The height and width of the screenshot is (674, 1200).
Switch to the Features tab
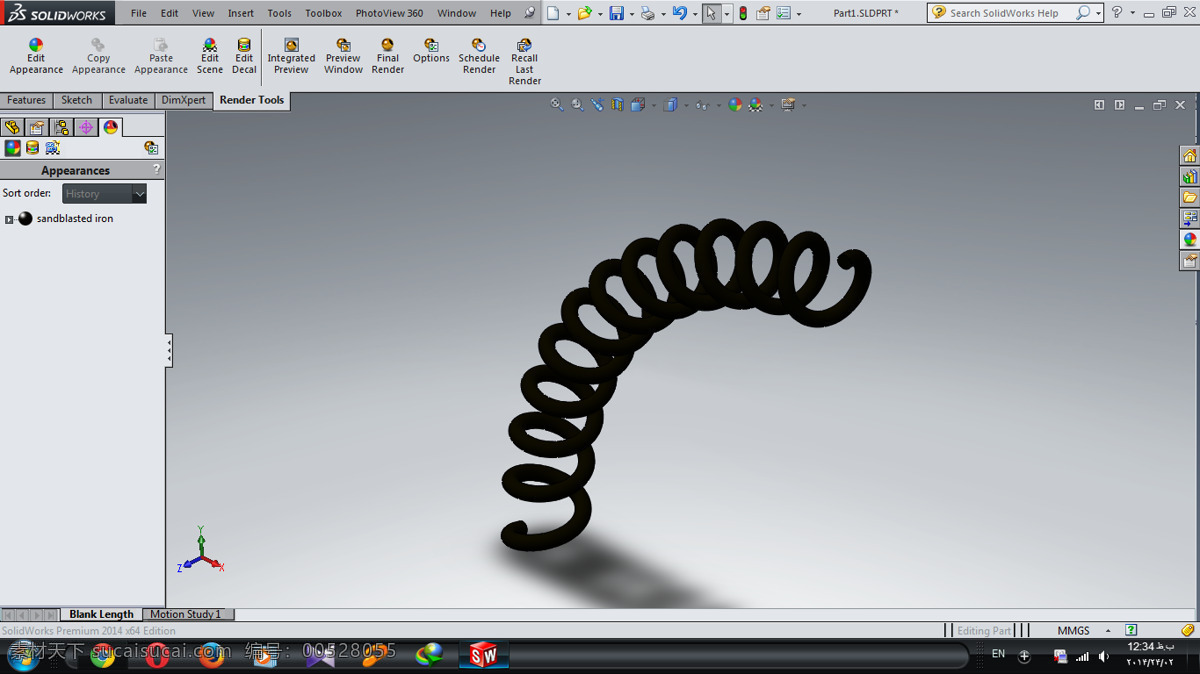(x=26, y=100)
